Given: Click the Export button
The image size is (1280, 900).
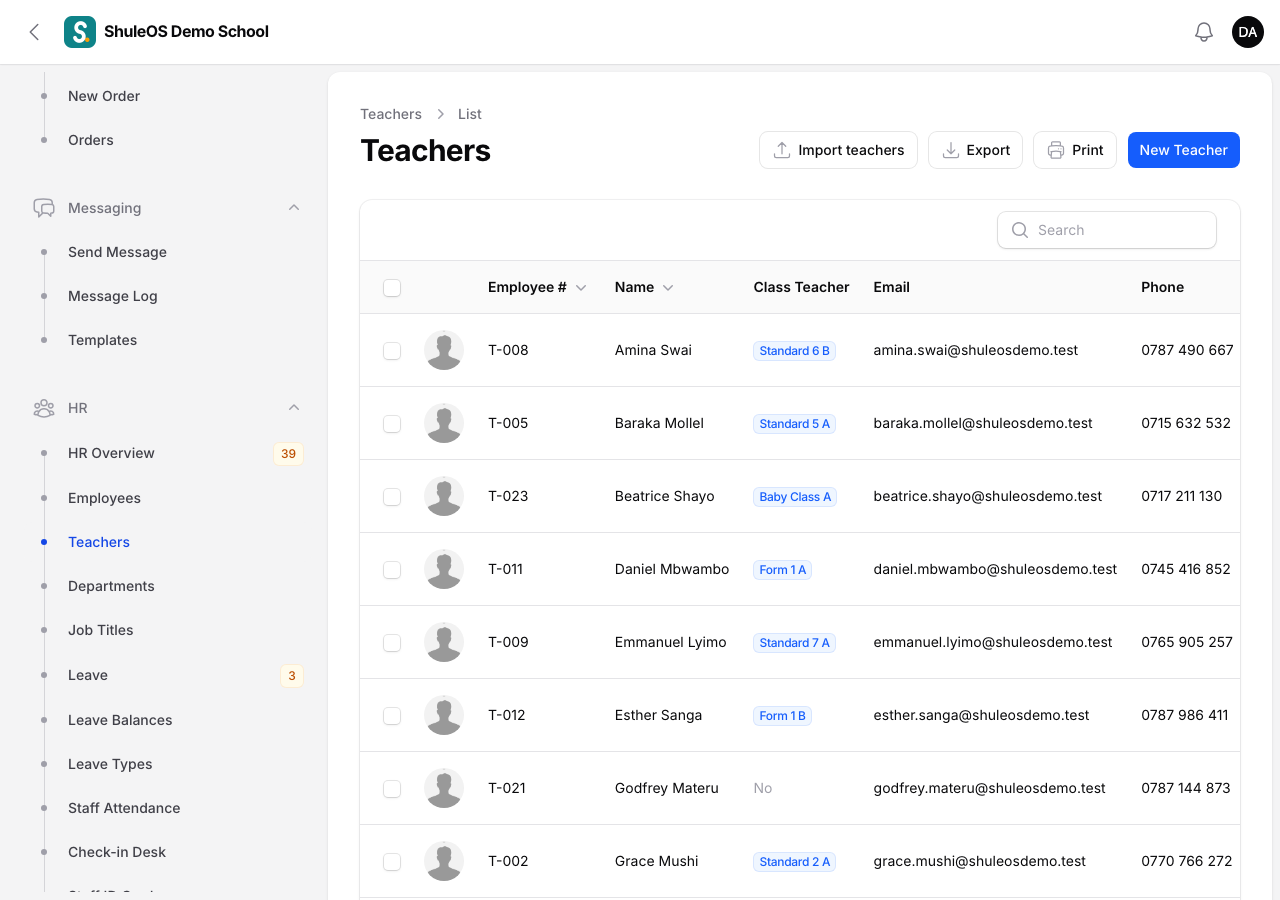Looking at the screenshot, I should click(975, 150).
